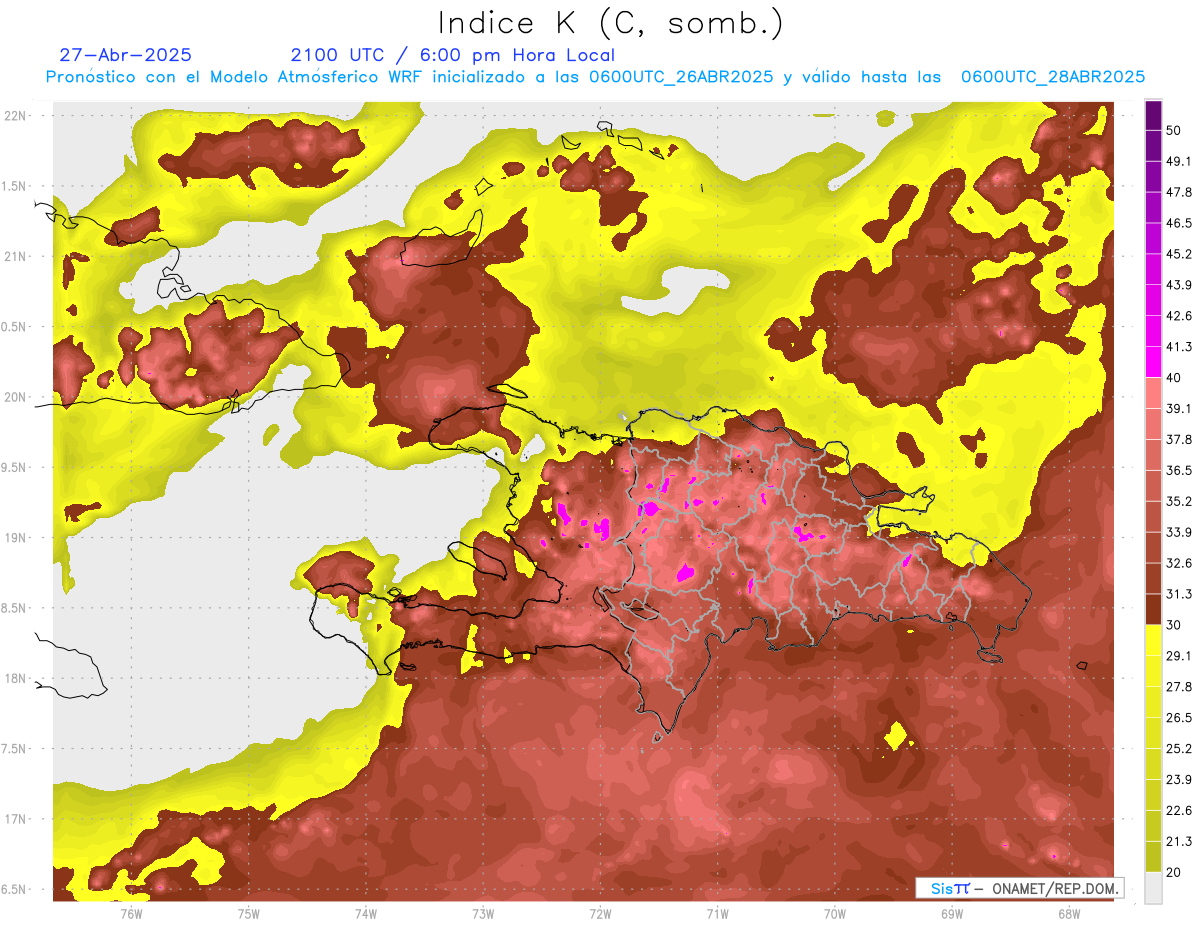1200x927 pixels.
Task: Click the latitude label "18N"
Action: pyautogui.click(x=17, y=678)
